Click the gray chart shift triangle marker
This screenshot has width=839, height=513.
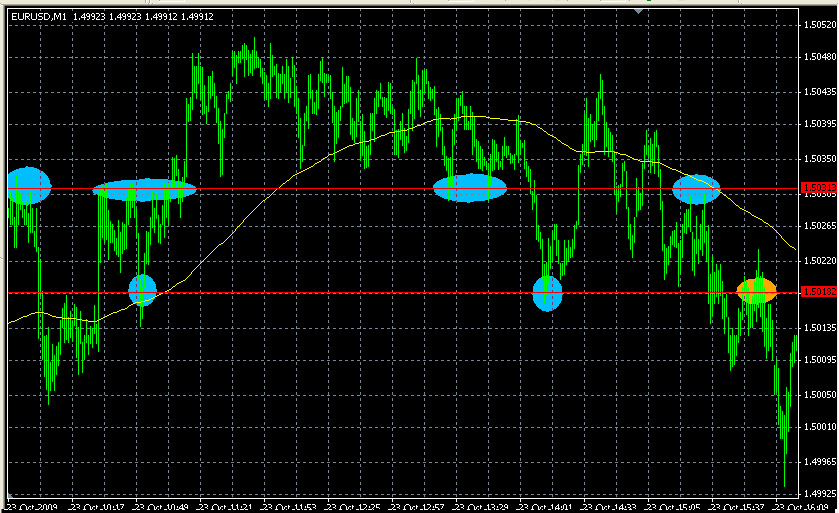point(638,12)
